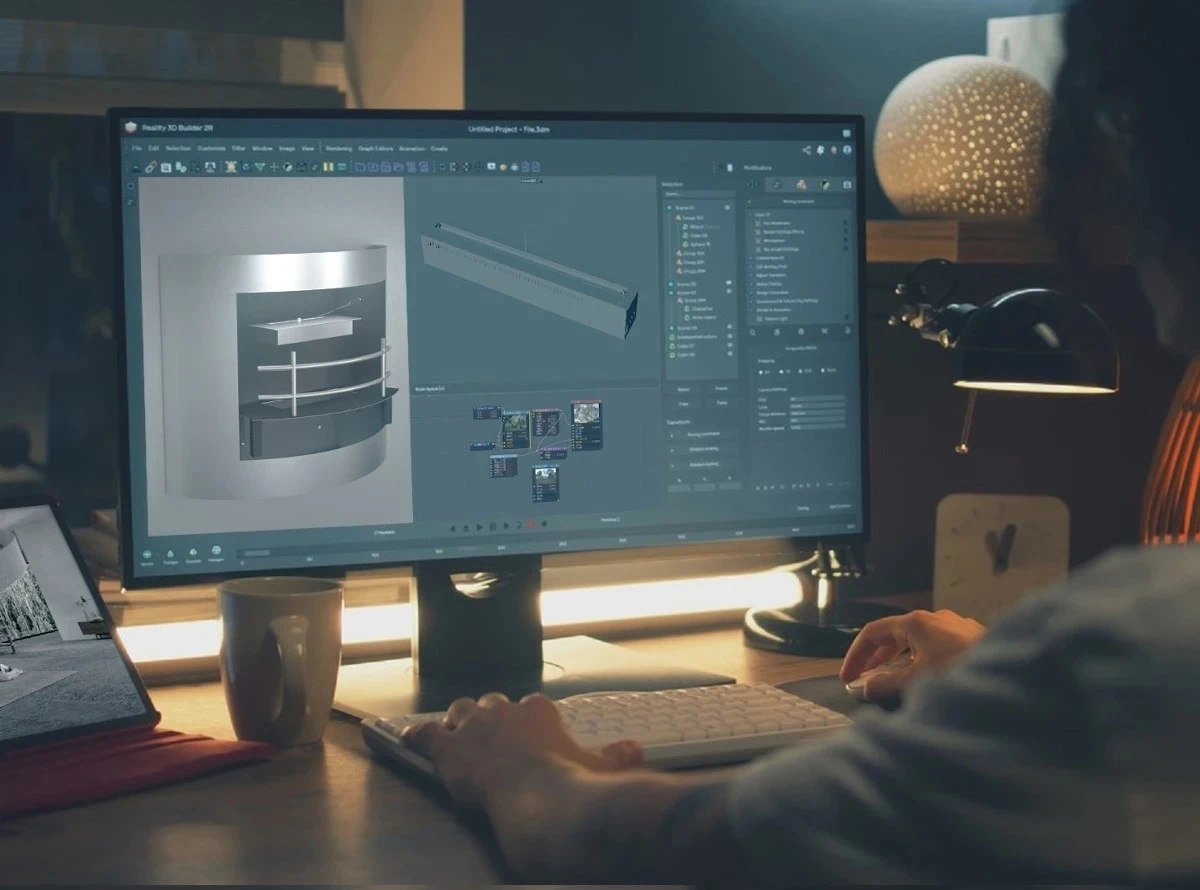Toggle visibility eye for Scene 03
This screenshot has width=1200, height=890.
click(729, 291)
